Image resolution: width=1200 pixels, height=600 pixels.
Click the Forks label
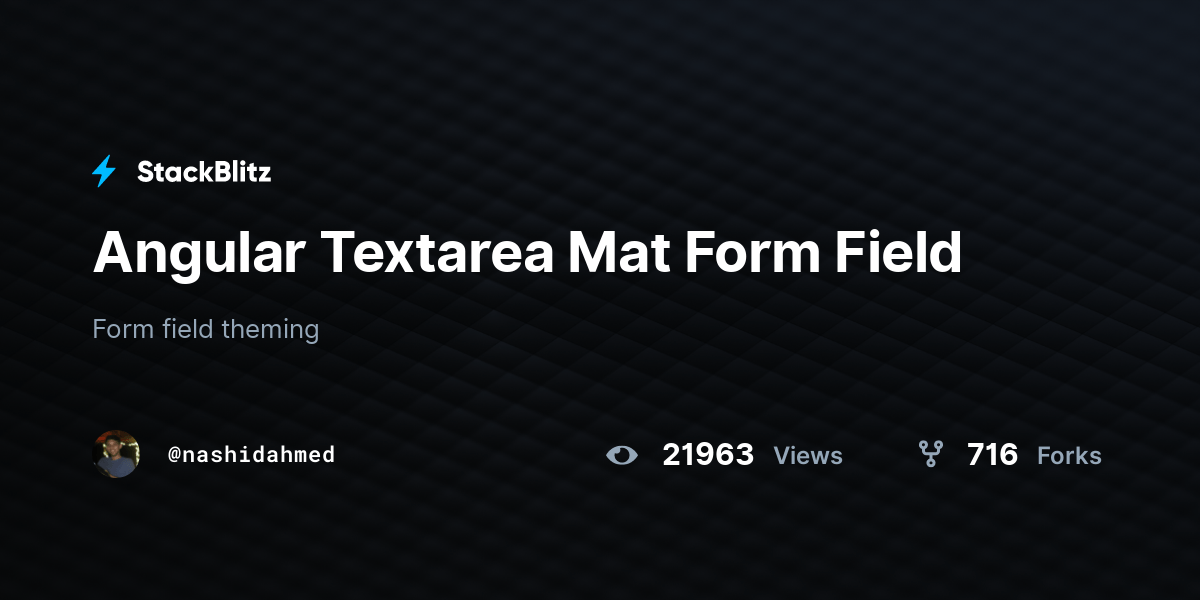point(1069,456)
